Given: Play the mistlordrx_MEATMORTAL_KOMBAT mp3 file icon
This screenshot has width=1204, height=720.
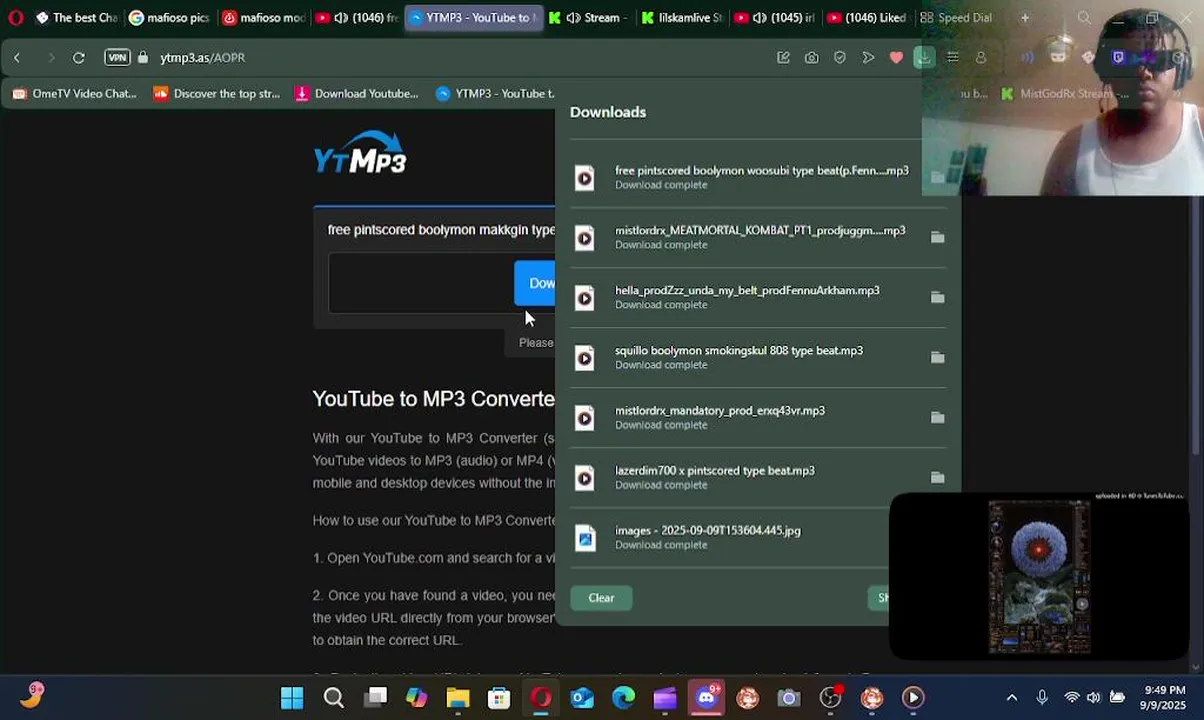Looking at the screenshot, I should point(585,238).
